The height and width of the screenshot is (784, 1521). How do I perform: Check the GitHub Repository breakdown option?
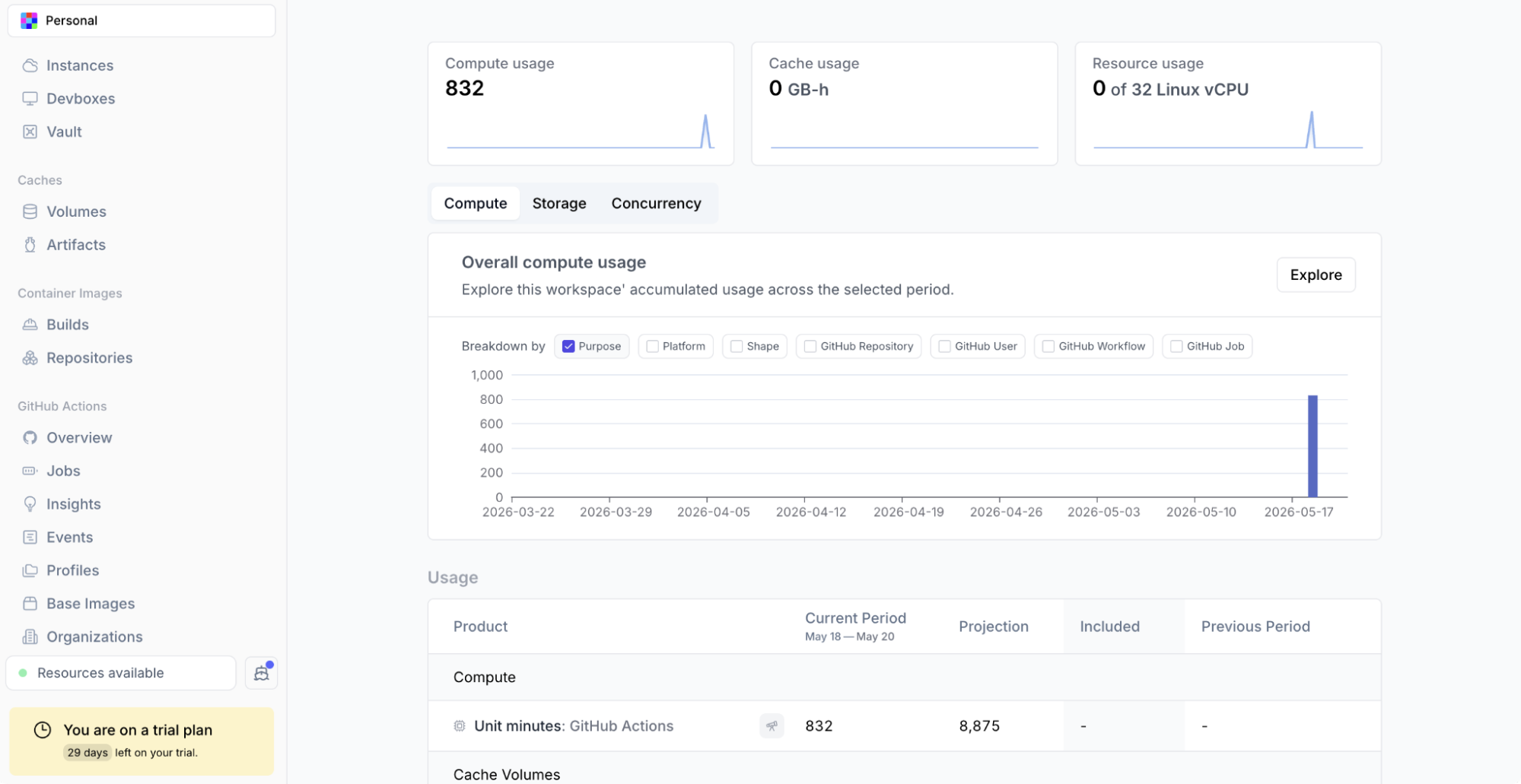[810, 346]
